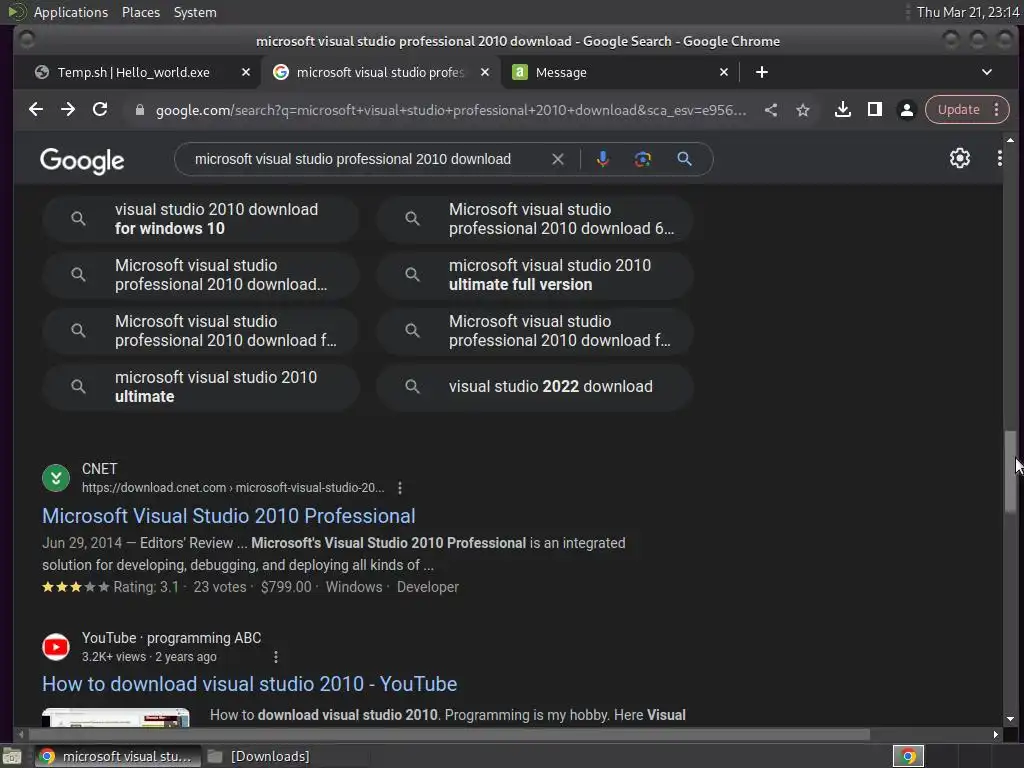This screenshot has width=1024, height=768.
Task: Search by image with Google Lens
Action: [x=643, y=159]
